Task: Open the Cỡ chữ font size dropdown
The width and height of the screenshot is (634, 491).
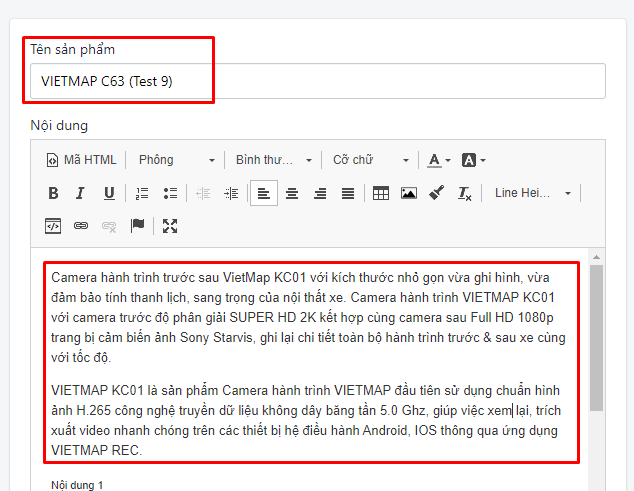Action: (370, 160)
